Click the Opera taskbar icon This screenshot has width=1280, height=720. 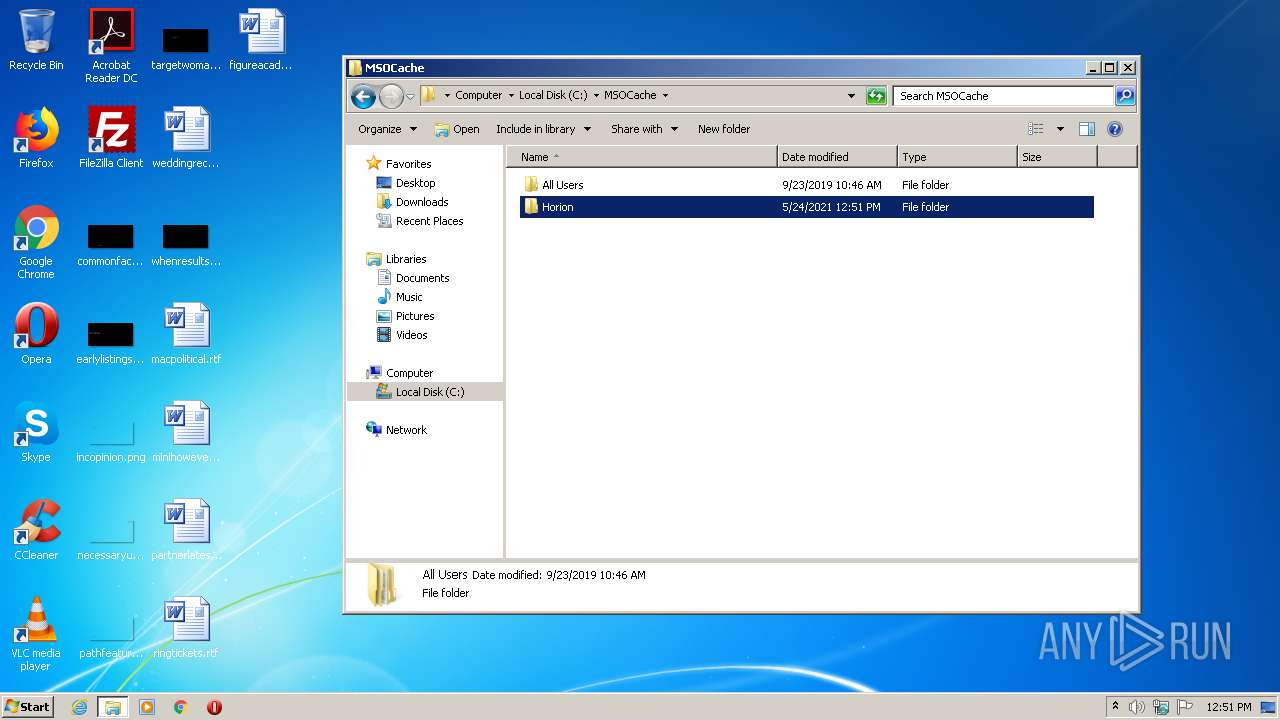tap(214, 707)
